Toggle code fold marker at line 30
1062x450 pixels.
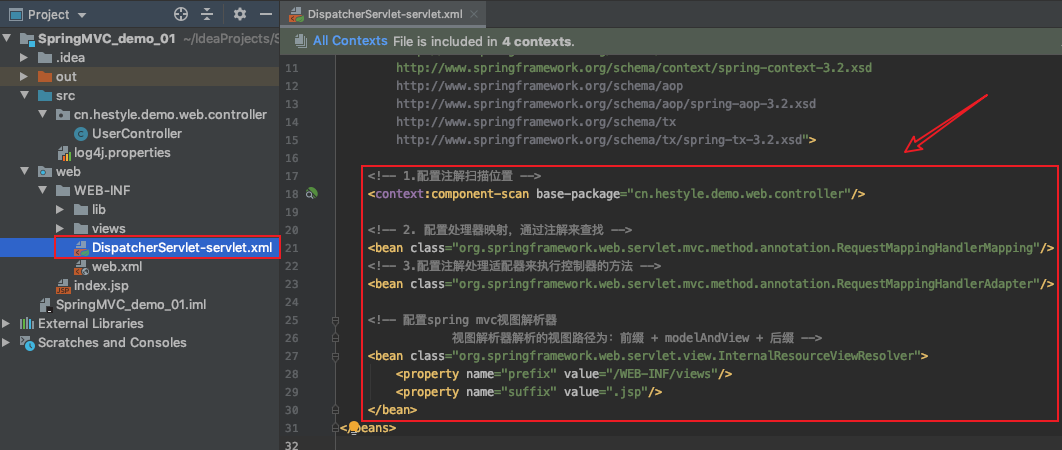[335, 409]
